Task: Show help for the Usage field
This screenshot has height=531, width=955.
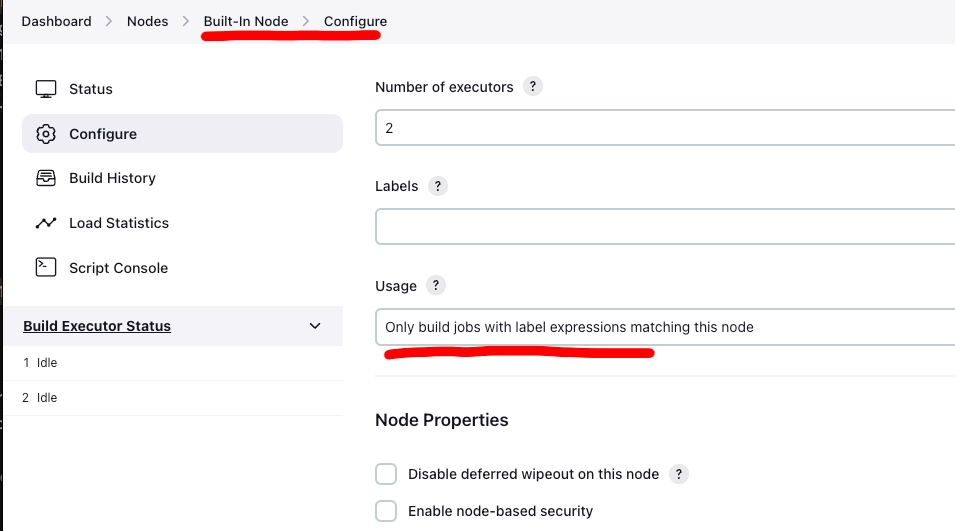Action: pyautogui.click(x=435, y=285)
